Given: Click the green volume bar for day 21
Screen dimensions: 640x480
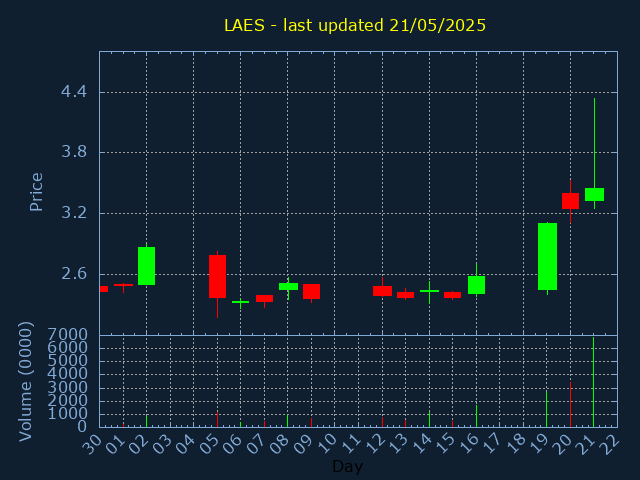Looking at the screenshot, I should tap(593, 382).
